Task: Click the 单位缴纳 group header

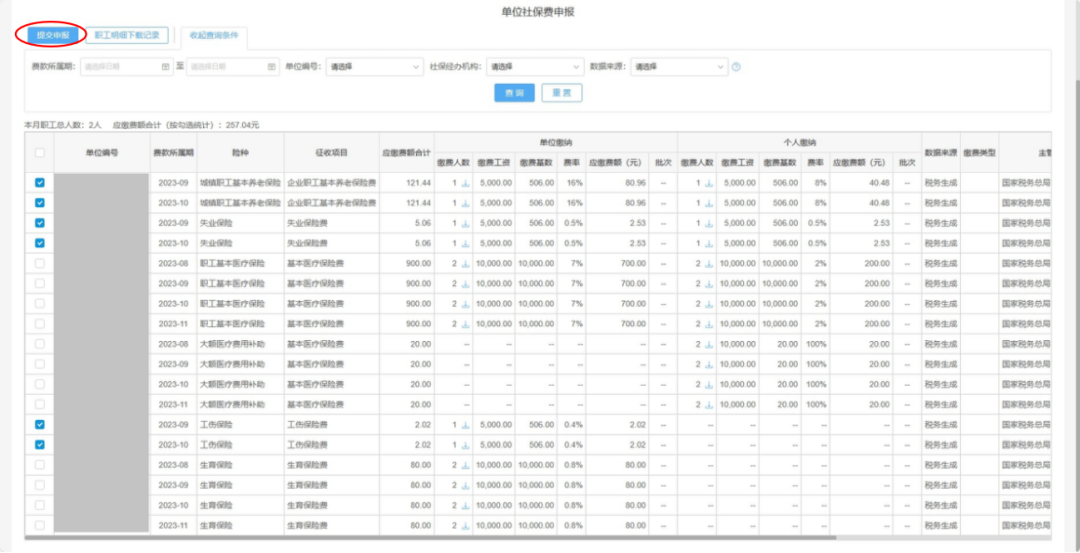Action: coord(556,142)
